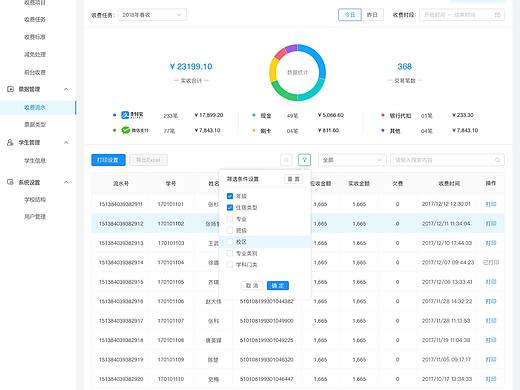Click the search content input box
520x390 pixels.
447,160
